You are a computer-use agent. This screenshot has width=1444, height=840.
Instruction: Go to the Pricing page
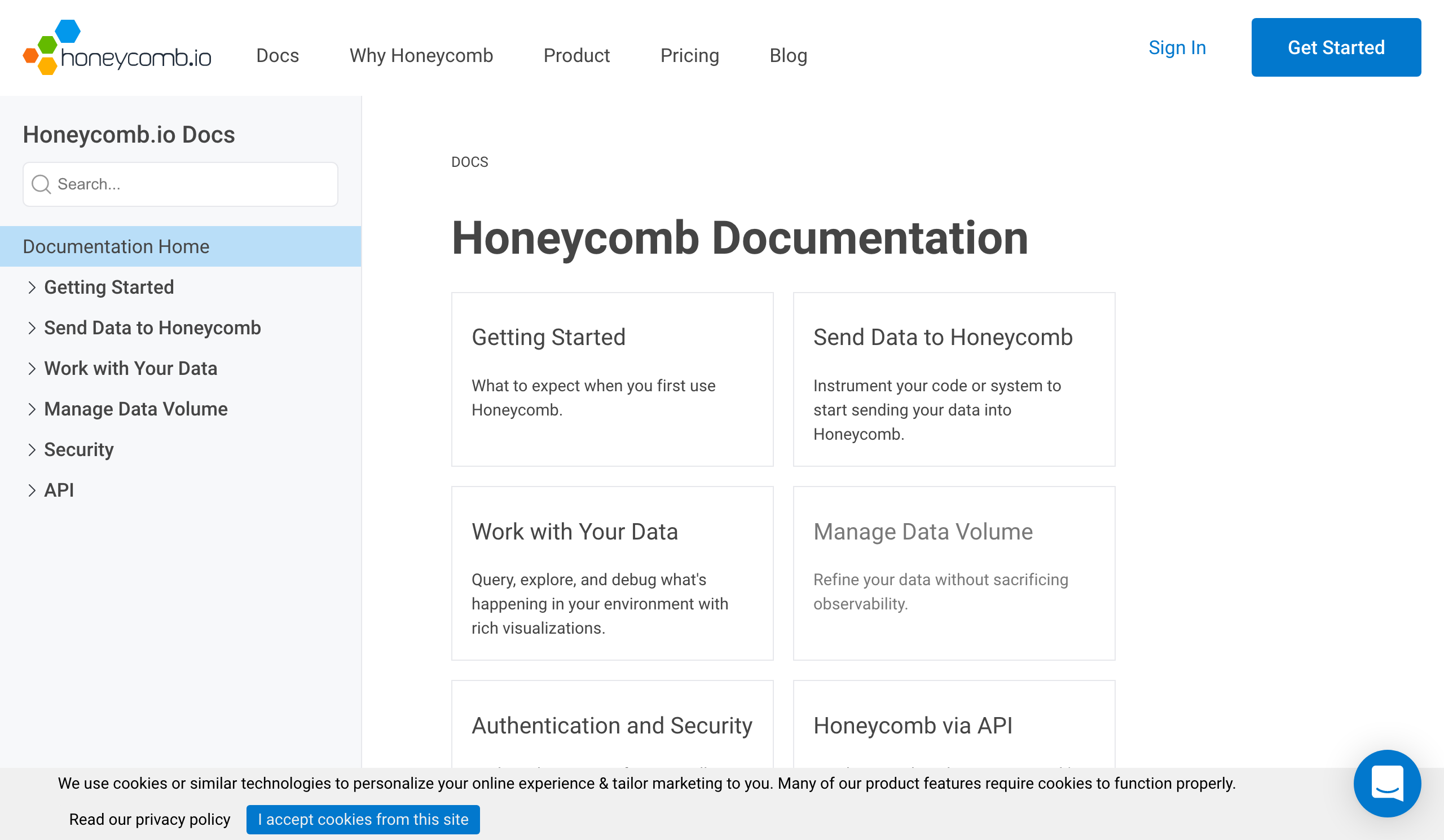689,56
